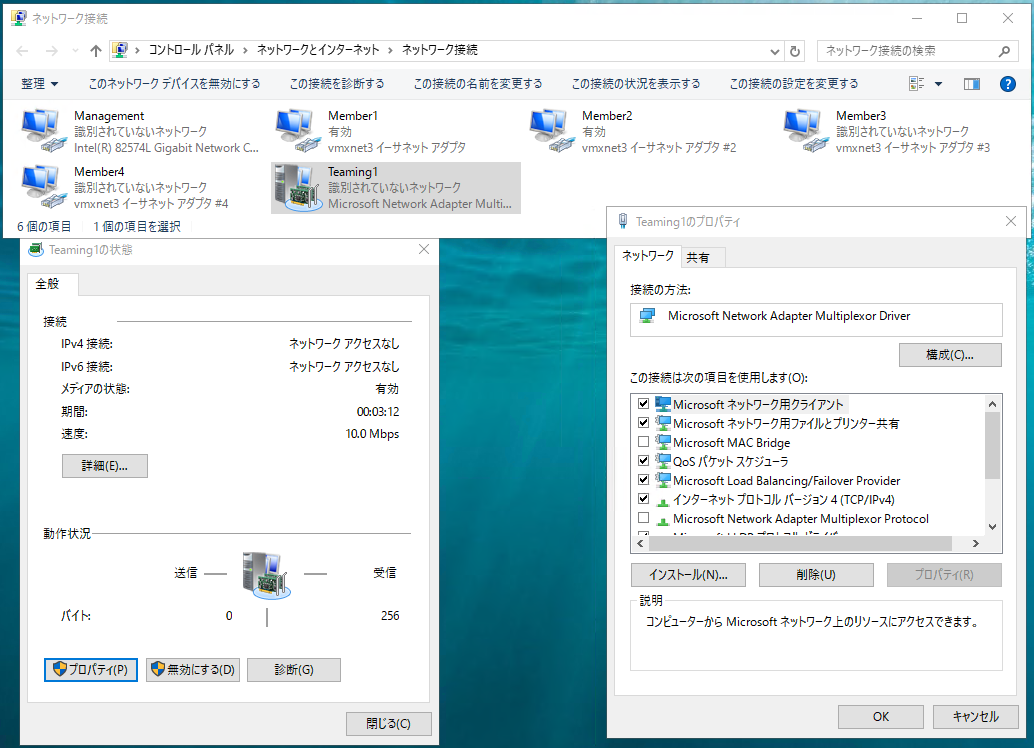The image size is (1034, 748).
Task: Click the scroll-up arrow in items list
Action: click(x=992, y=404)
